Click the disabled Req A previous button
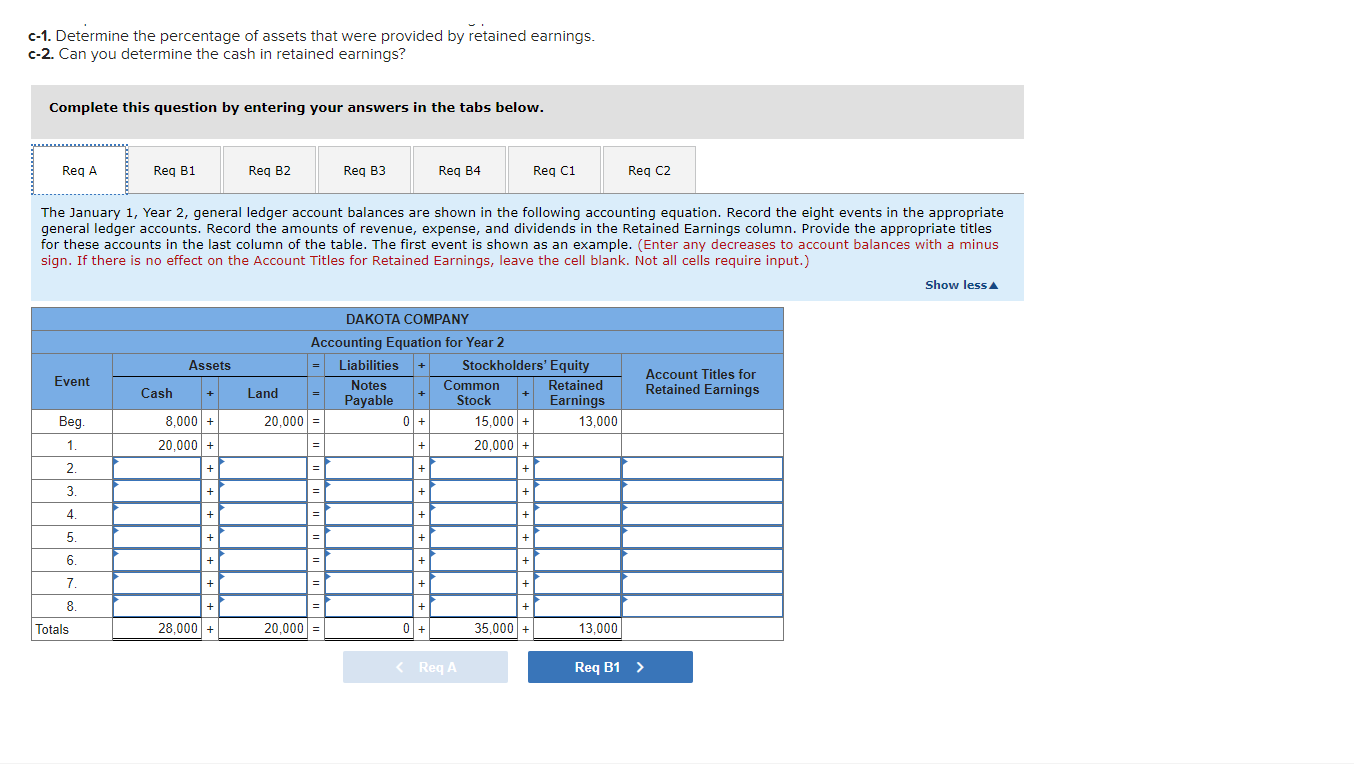This screenshot has width=1354, height=769. (x=425, y=667)
